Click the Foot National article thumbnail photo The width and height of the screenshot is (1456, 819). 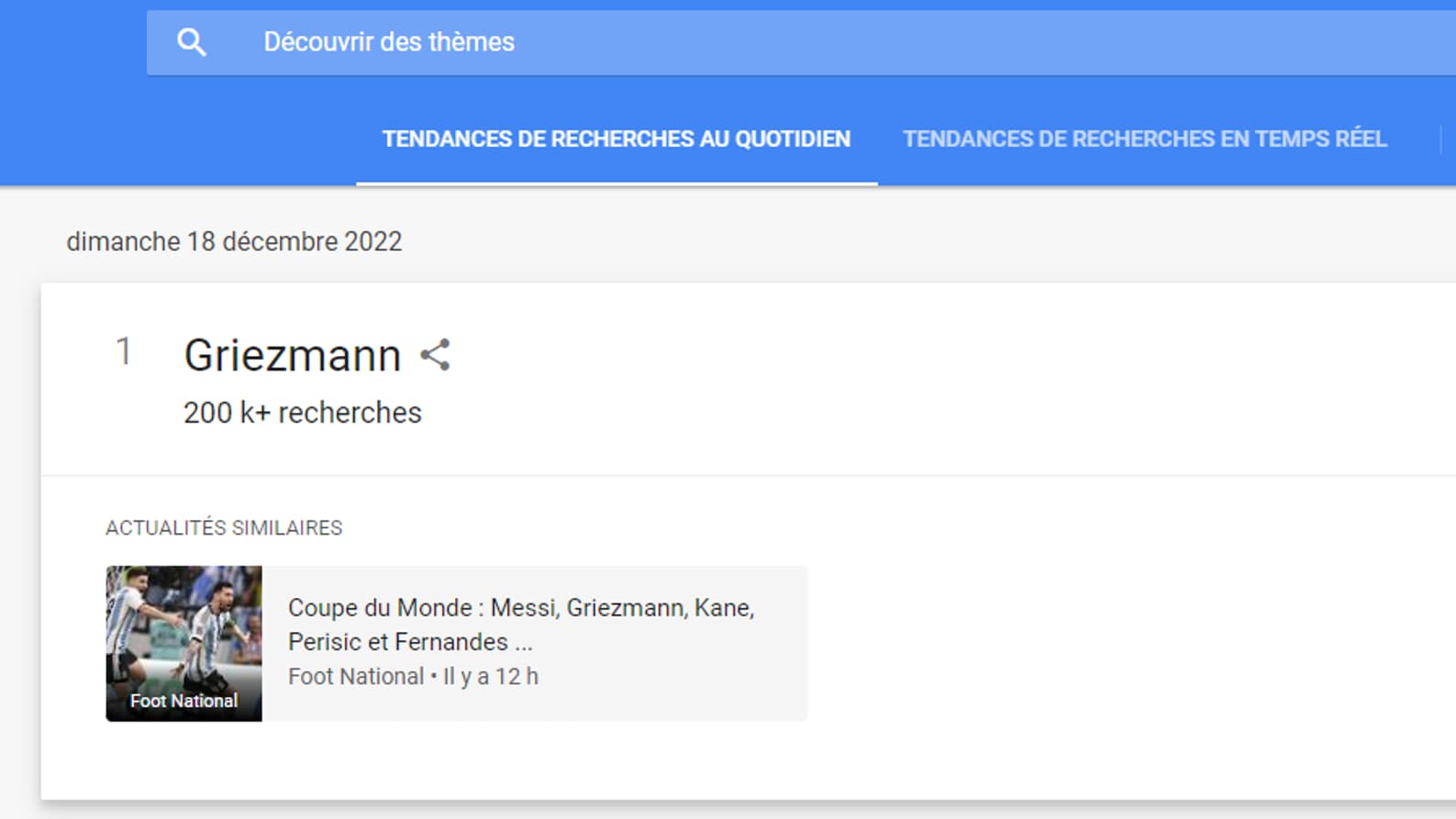tap(183, 642)
